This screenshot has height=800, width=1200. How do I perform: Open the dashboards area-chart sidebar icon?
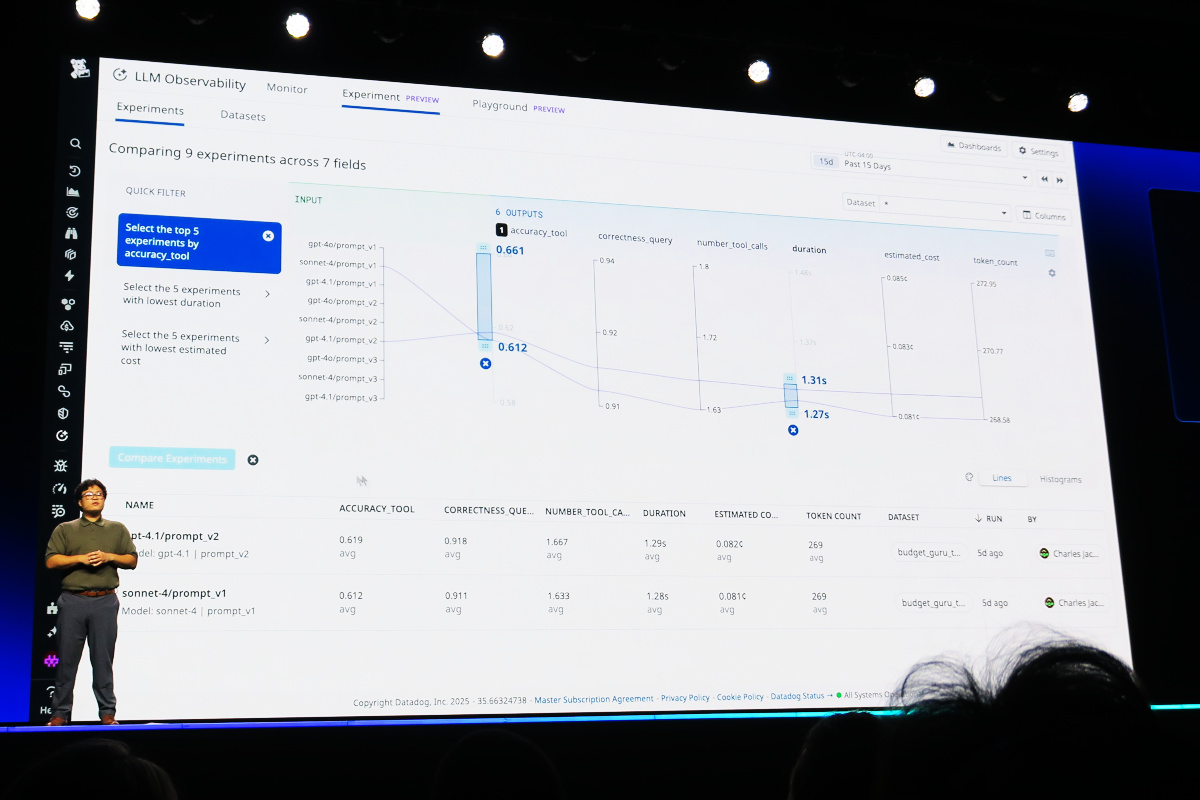73,192
